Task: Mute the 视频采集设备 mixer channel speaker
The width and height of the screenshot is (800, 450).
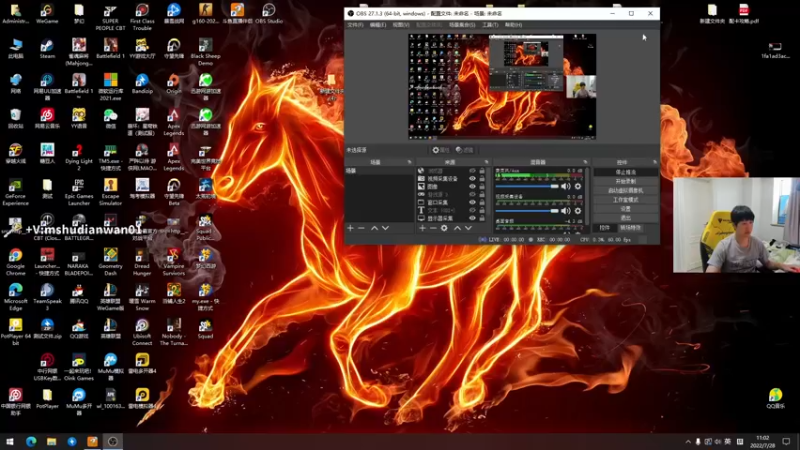Action: pos(566,211)
